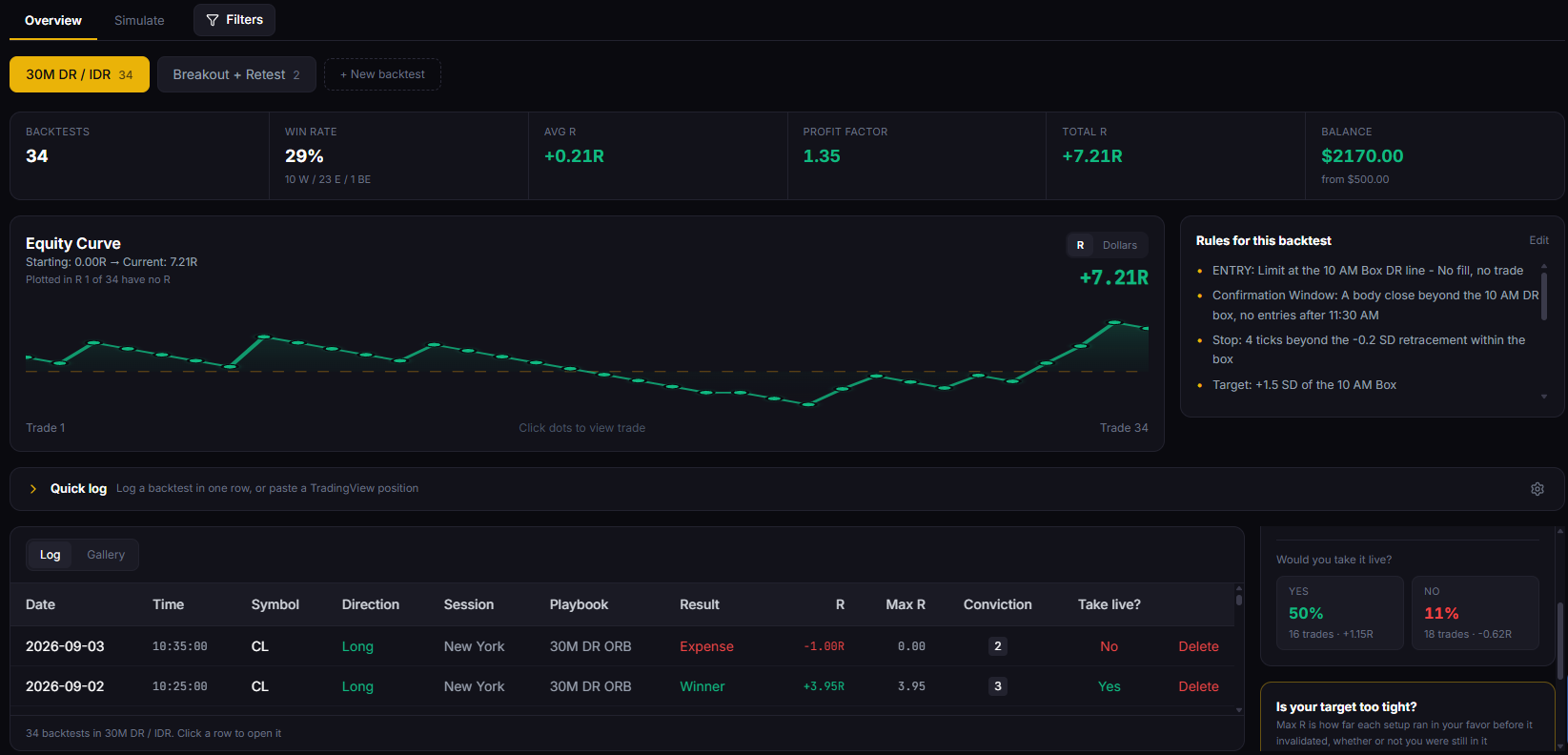Switch to the Overview tab
1568x755 pixels.
[53, 20]
